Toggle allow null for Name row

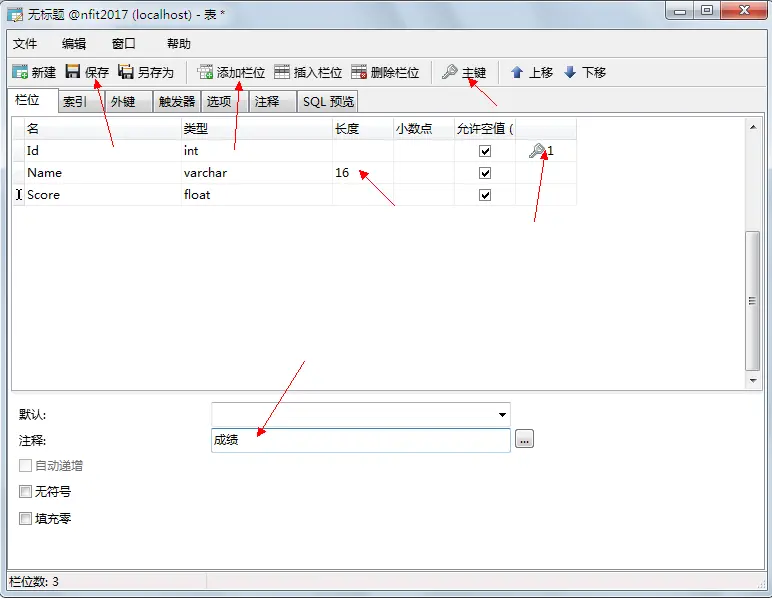tap(485, 173)
